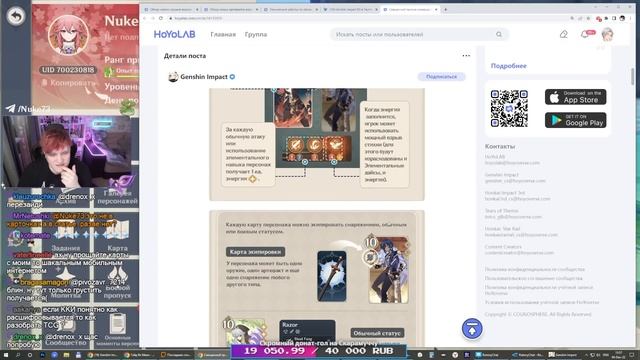Click the donation goal progress bar
The image size is (640, 360).
pyautogui.click(x=319, y=351)
